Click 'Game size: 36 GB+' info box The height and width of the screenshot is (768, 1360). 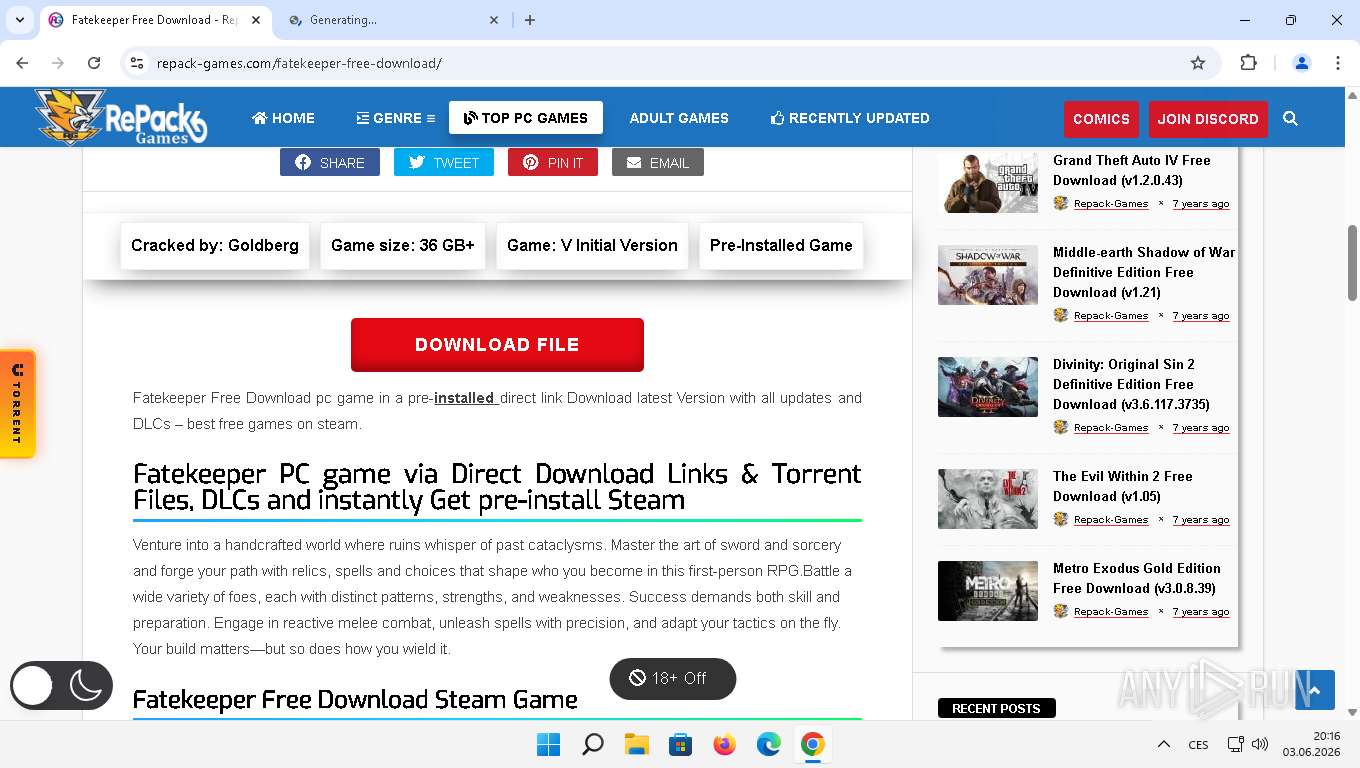(x=403, y=245)
